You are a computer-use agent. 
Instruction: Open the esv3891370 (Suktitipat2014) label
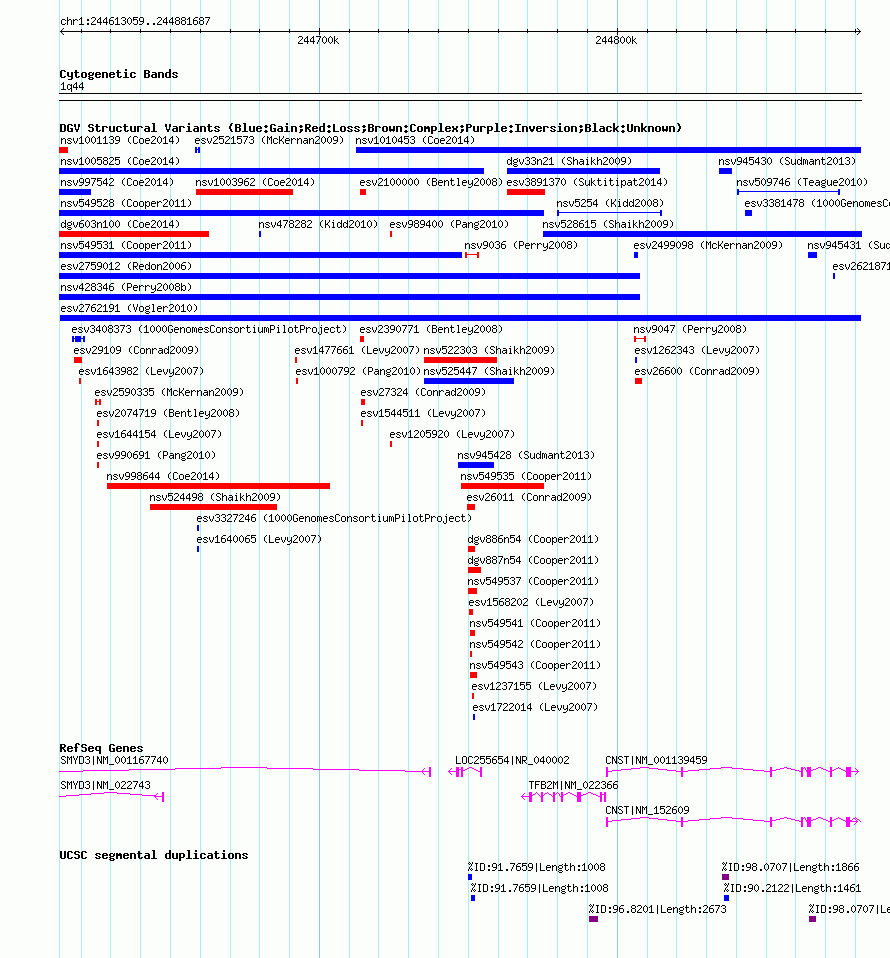coord(588,182)
